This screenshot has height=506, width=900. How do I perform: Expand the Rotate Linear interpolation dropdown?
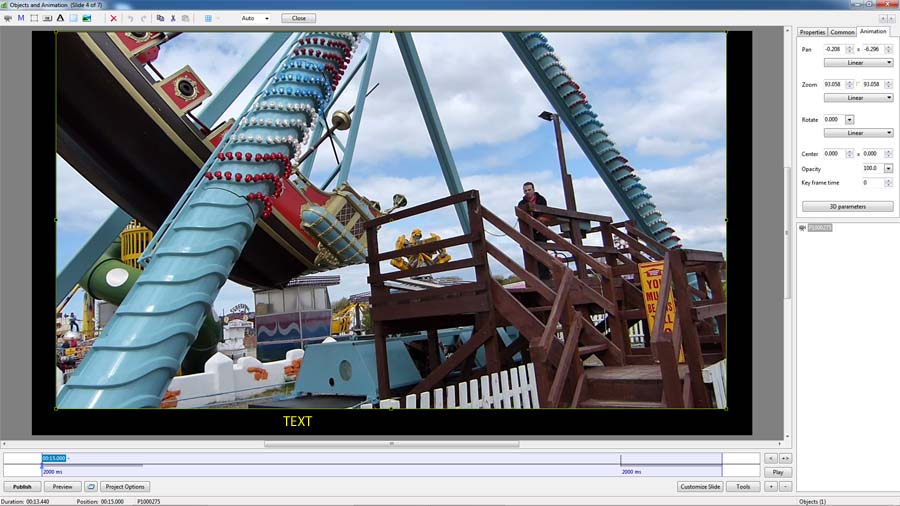click(x=857, y=132)
